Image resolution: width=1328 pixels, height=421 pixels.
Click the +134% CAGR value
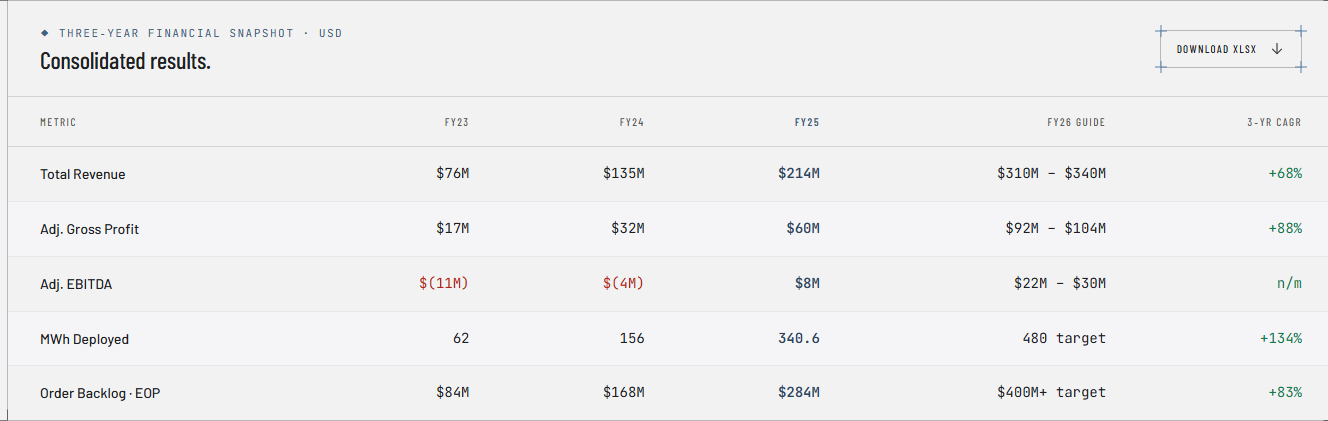pos(1281,338)
